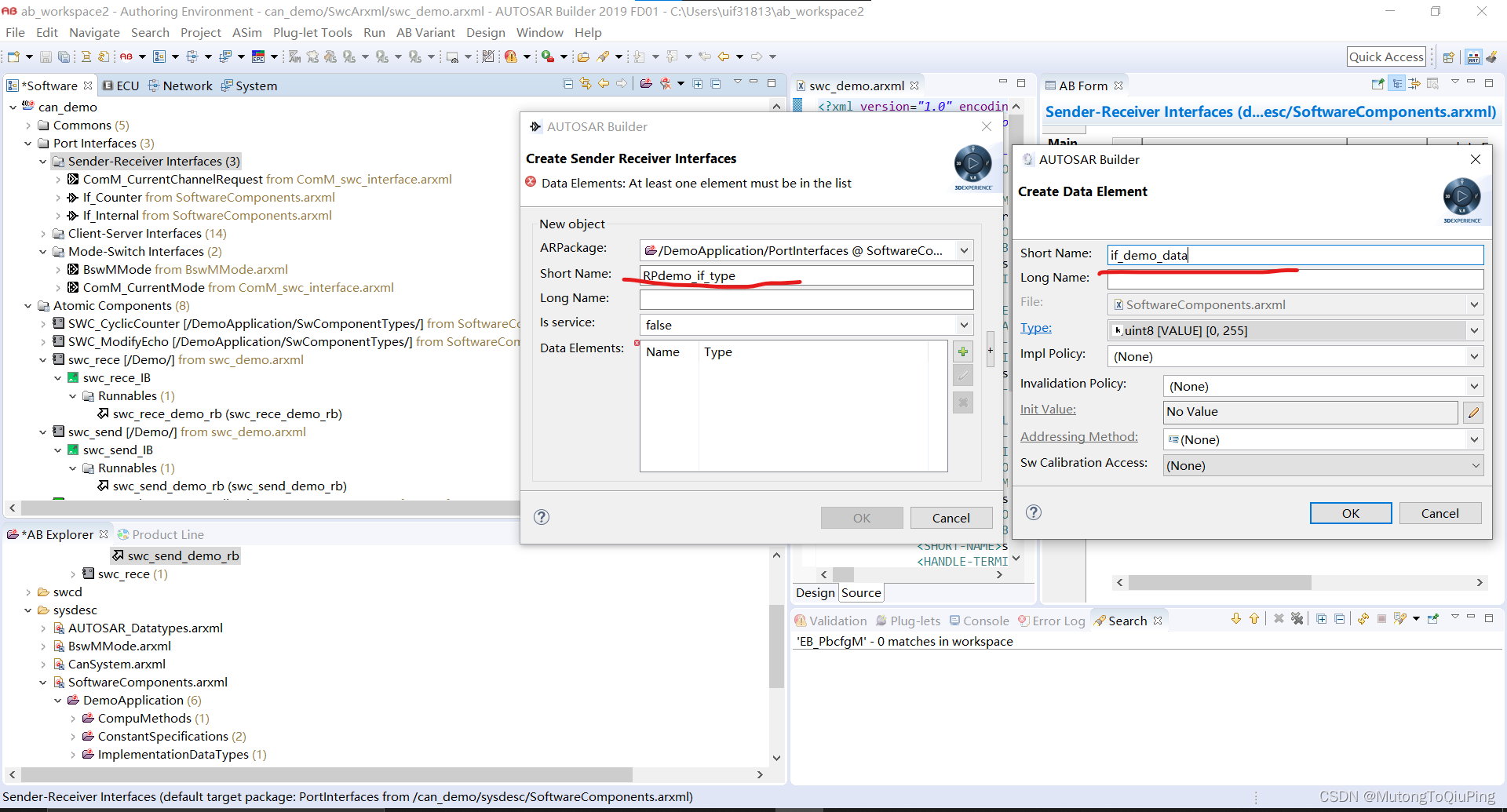The height and width of the screenshot is (812, 1507).
Task: Click the pencil icon beside Init Value field
Action: pyautogui.click(x=1473, y=412)
